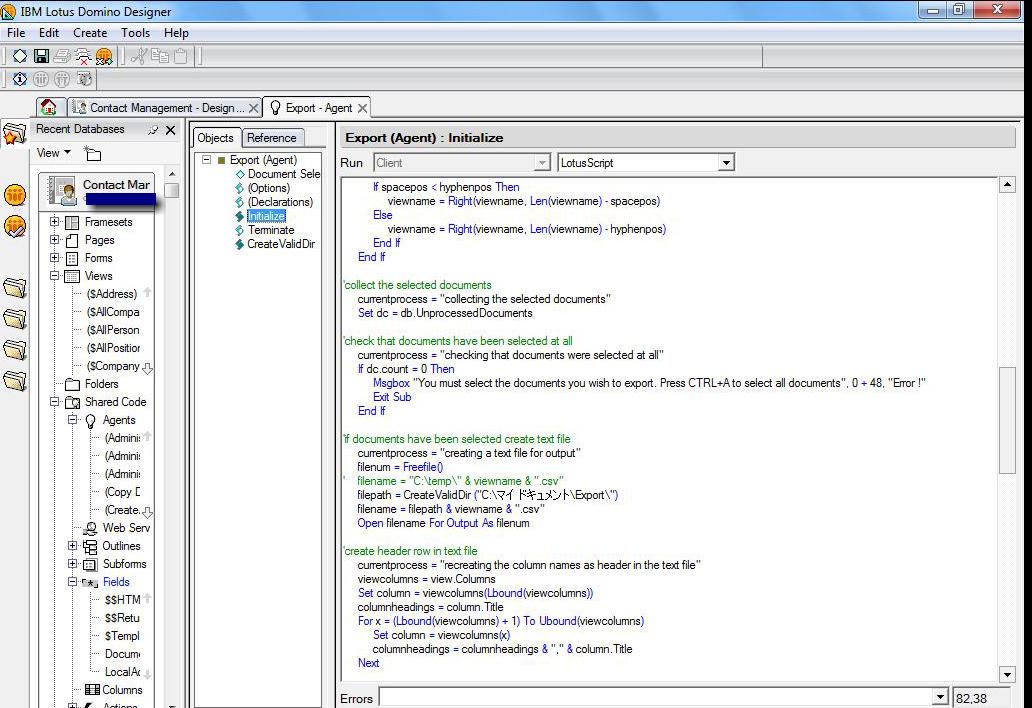Close the Contact Management Design tab

(x=253, y=108)
